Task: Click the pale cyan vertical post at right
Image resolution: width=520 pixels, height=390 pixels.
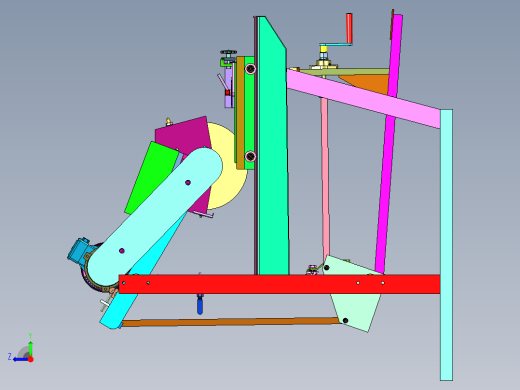Action: [x=446, y=245]
